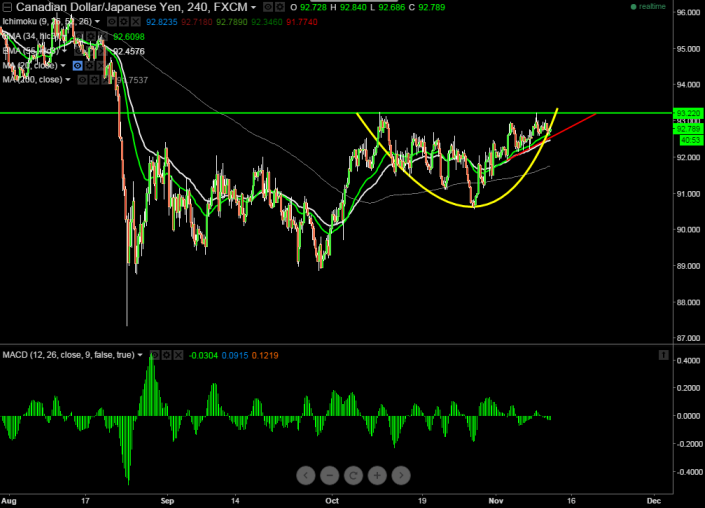Select the 93.220 horizontal line price label
This screenshot has width=705, height=508.
pos(687,113)
